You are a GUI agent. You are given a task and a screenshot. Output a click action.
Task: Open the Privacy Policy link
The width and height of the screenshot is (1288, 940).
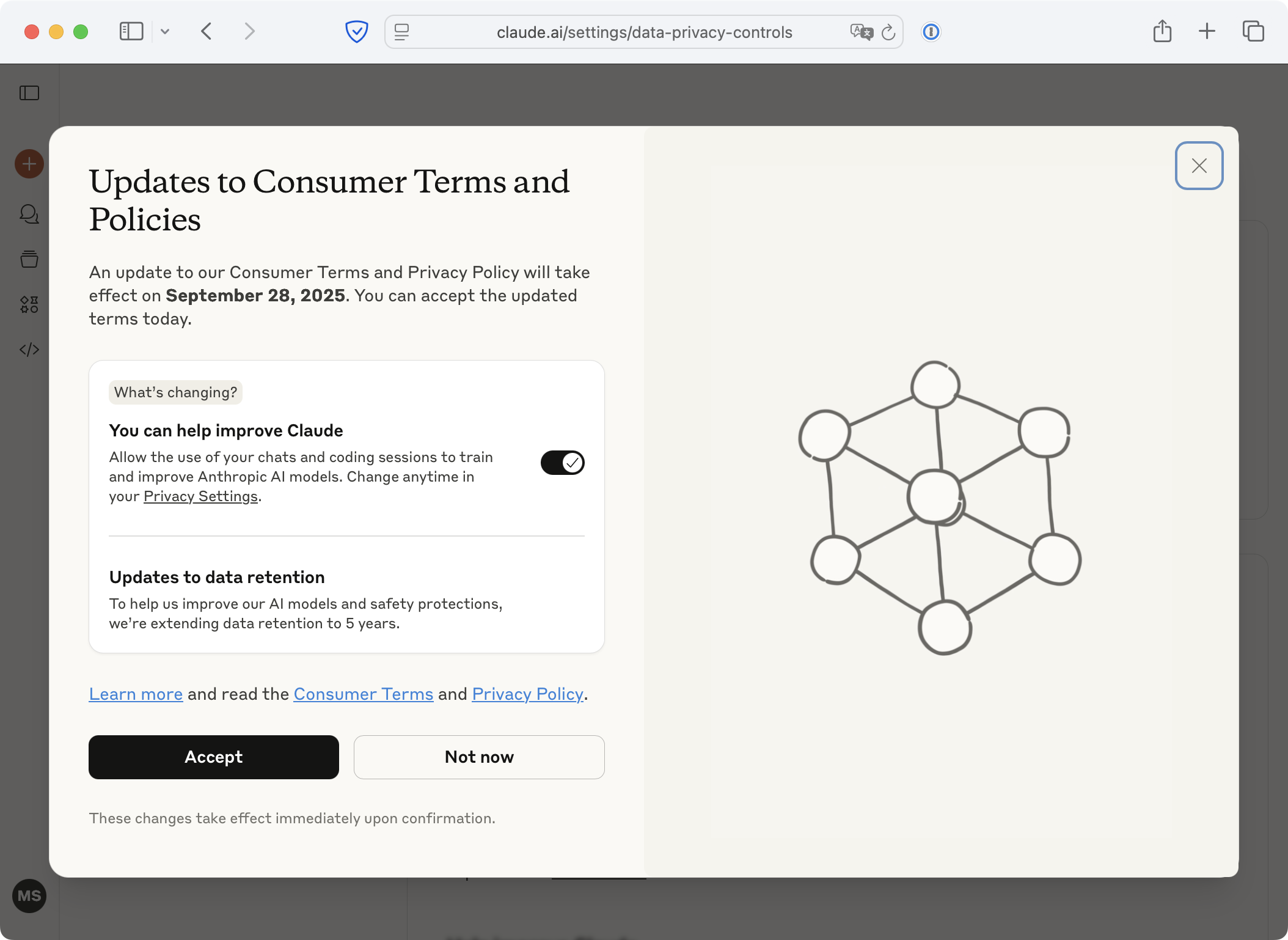(527, 694)
